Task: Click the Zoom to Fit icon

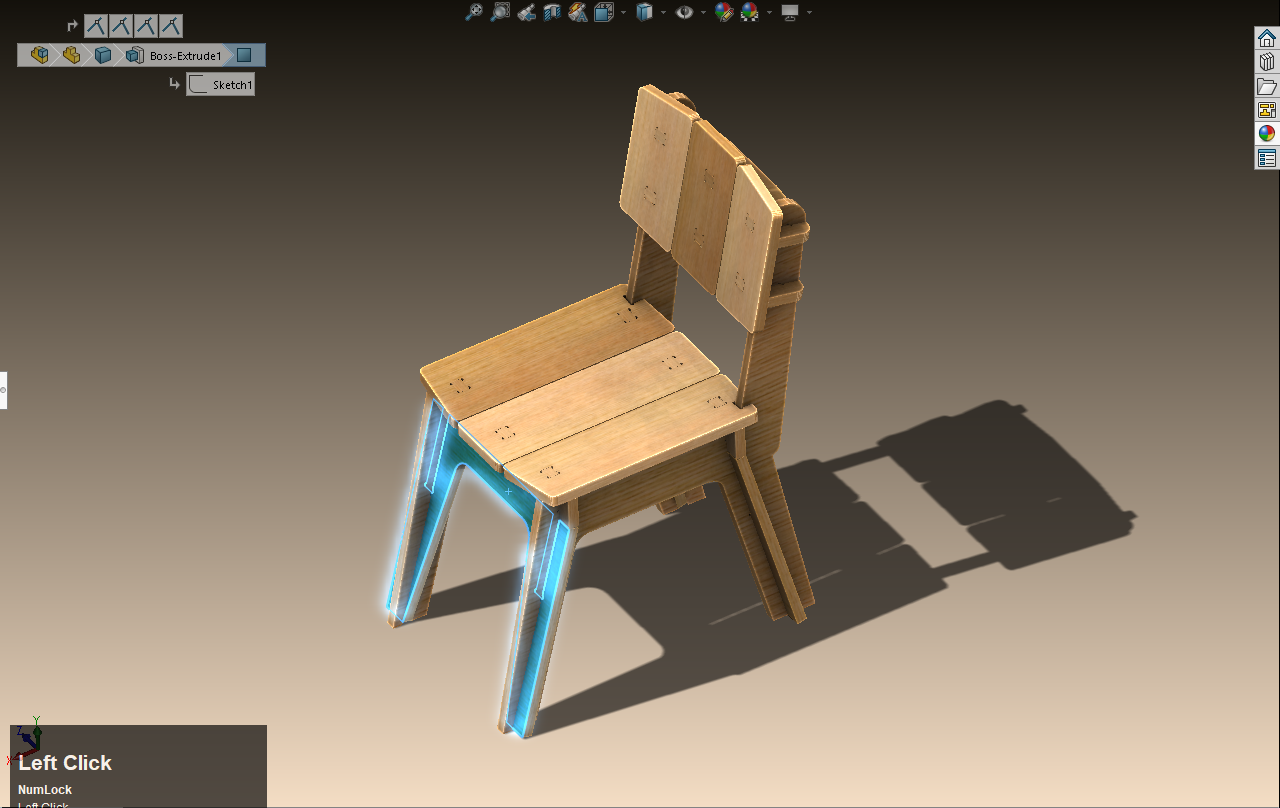Action: point(474,12)
